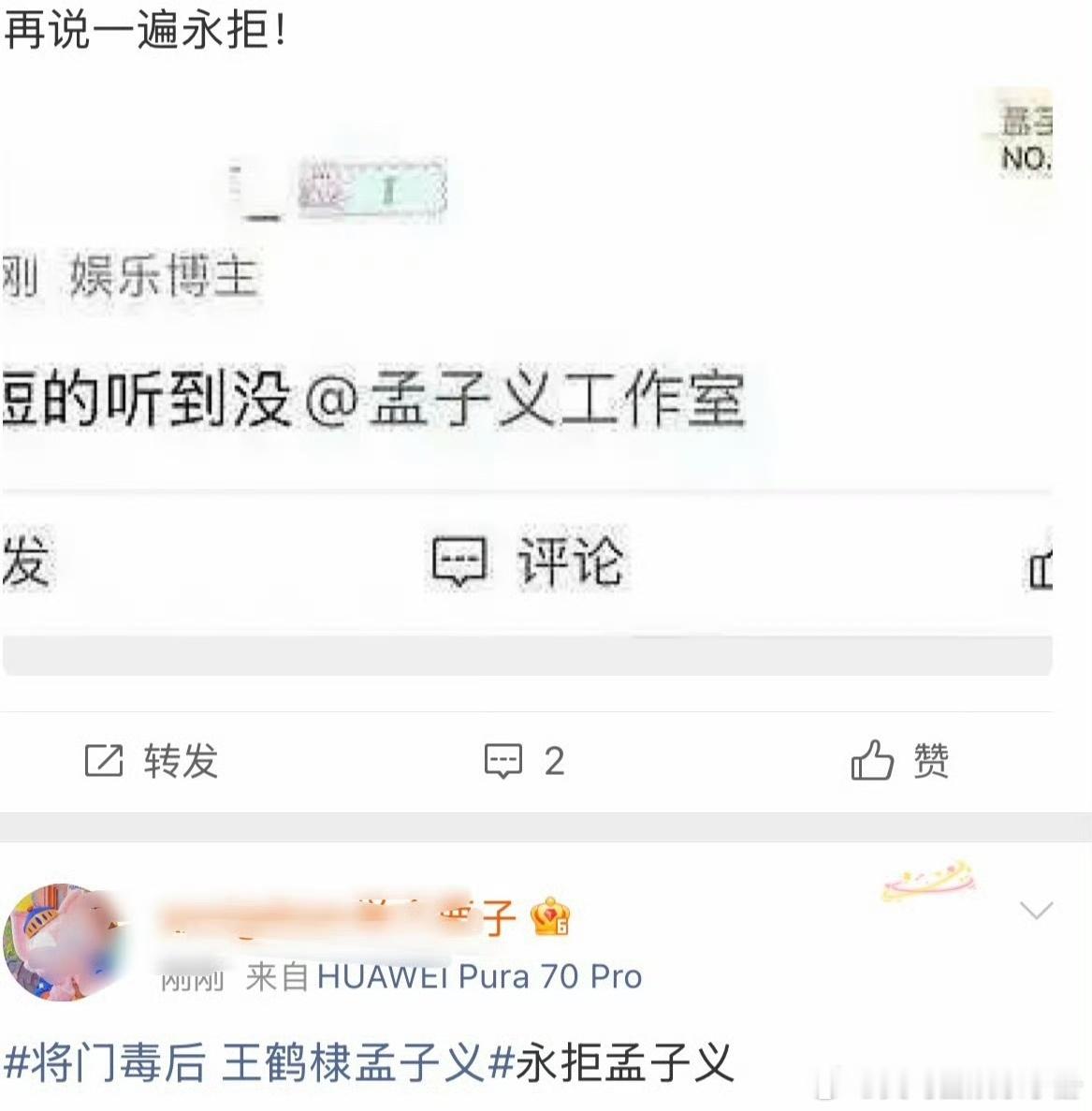Like the post with the 赞 thumbs-up icon
The image size is (1092, 1111).
click(872, 760)
